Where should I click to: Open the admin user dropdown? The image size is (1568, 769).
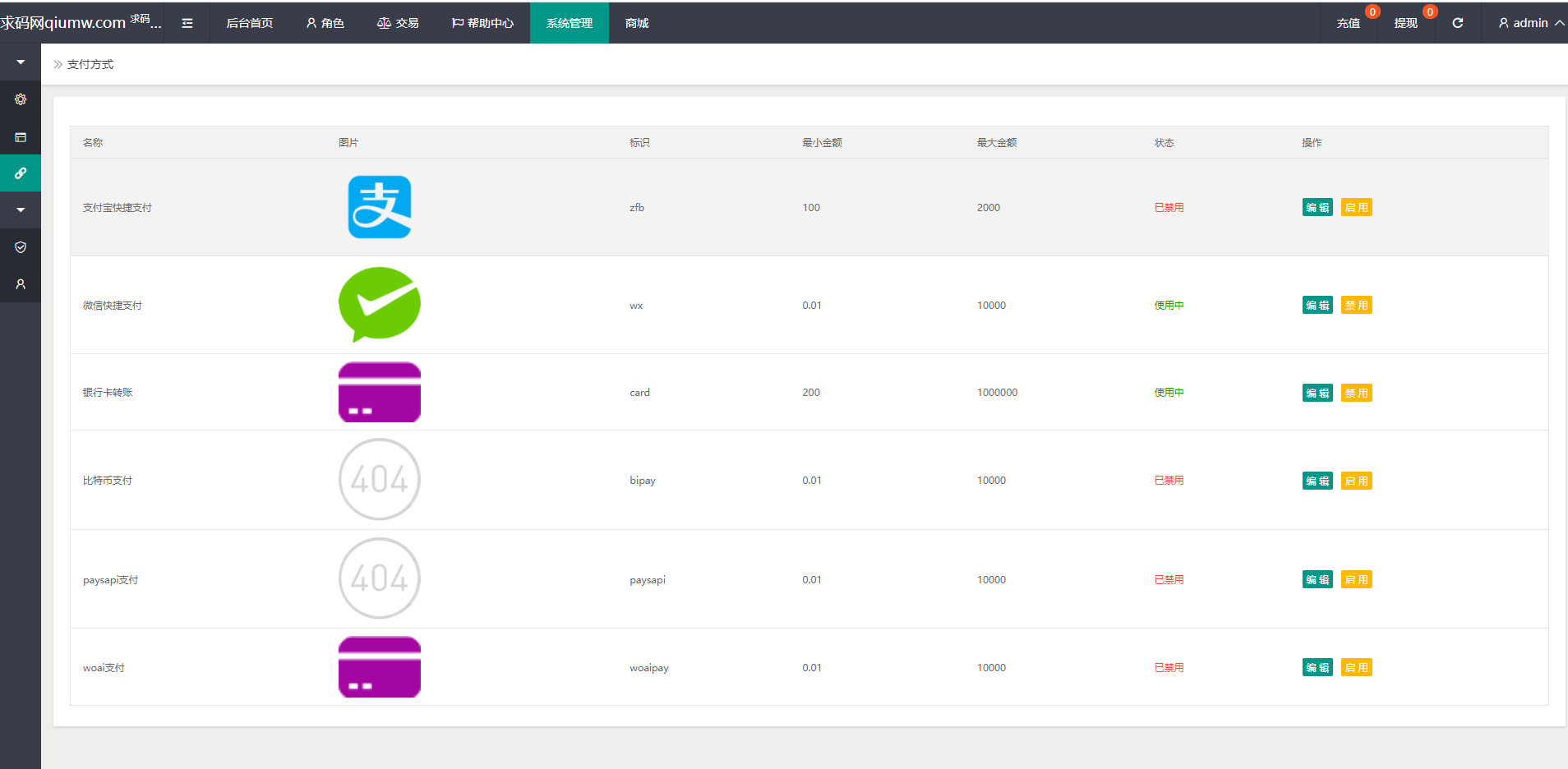1531,23
